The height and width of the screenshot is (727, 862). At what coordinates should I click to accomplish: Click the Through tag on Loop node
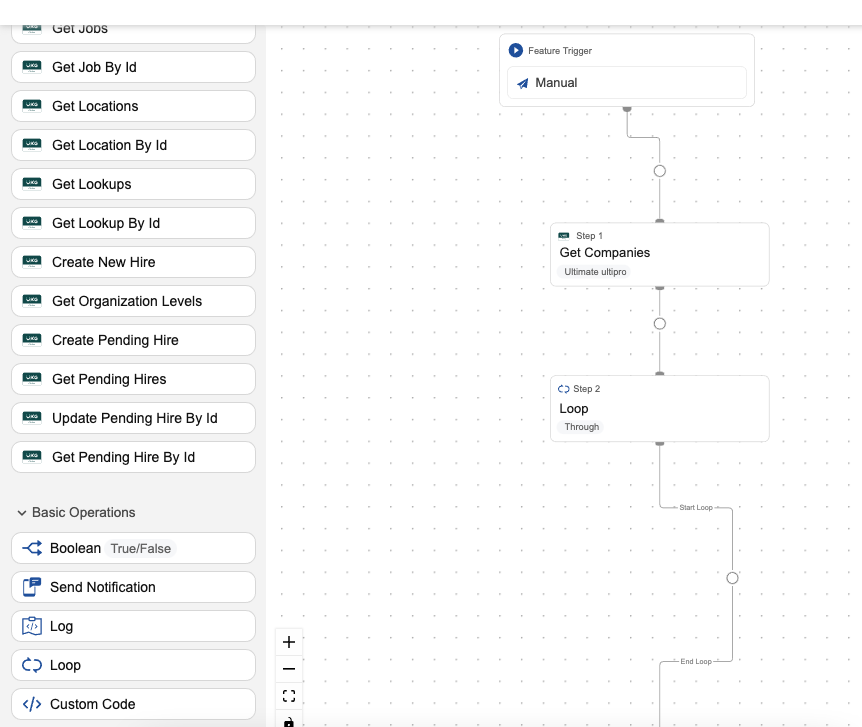tap(582, 427)
